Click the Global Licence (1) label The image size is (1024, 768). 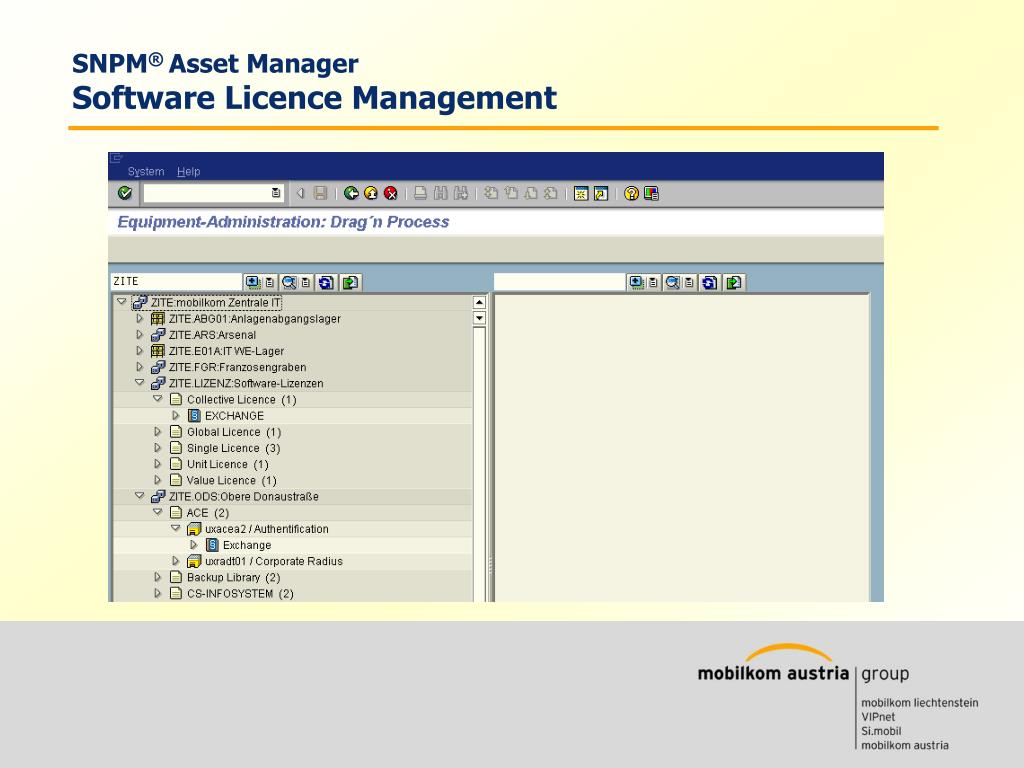(234, 432)
